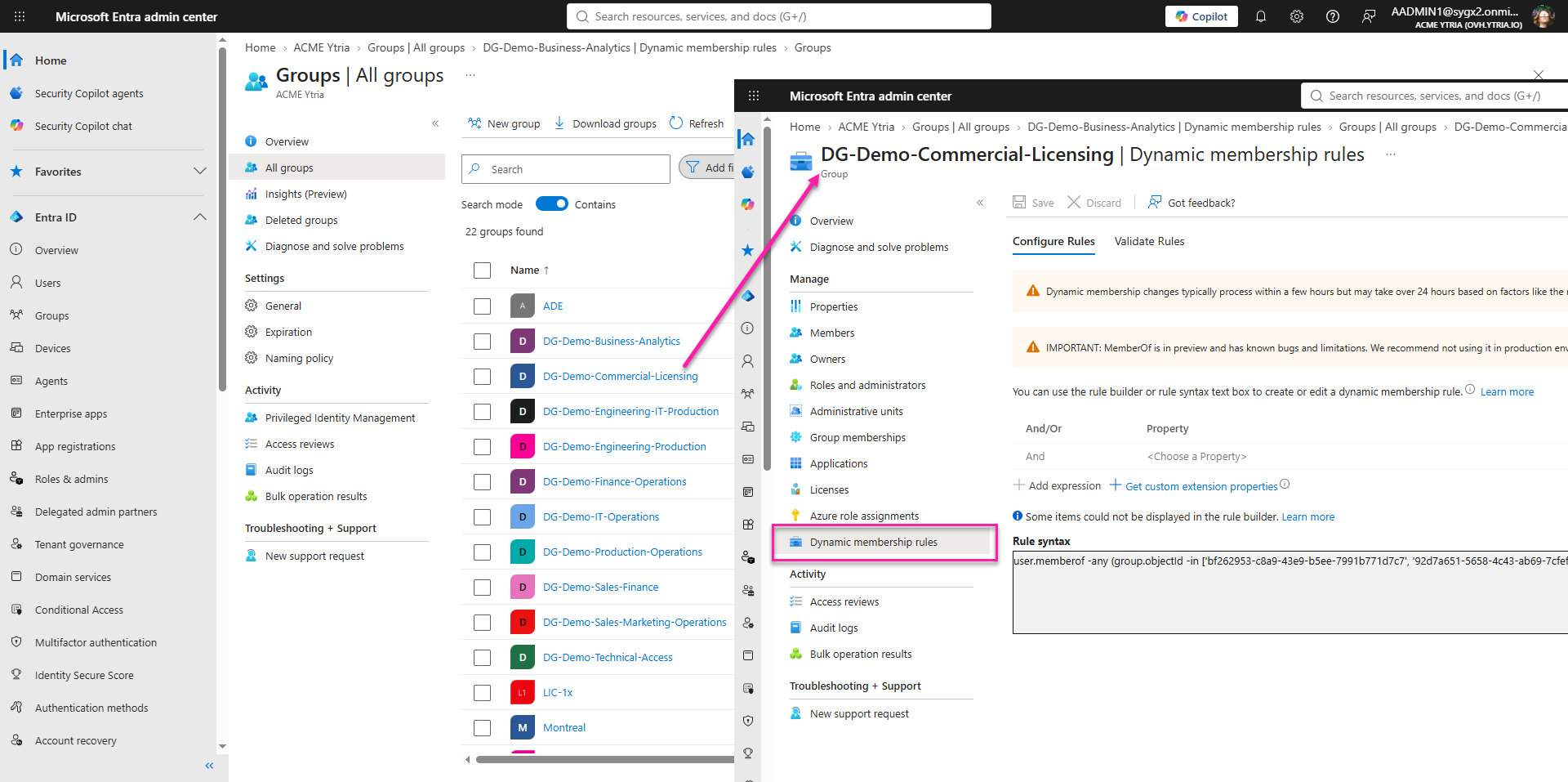Click the Azure role assignments key icon
This screenshot has width=1568, height=782.
pos(796,516)
